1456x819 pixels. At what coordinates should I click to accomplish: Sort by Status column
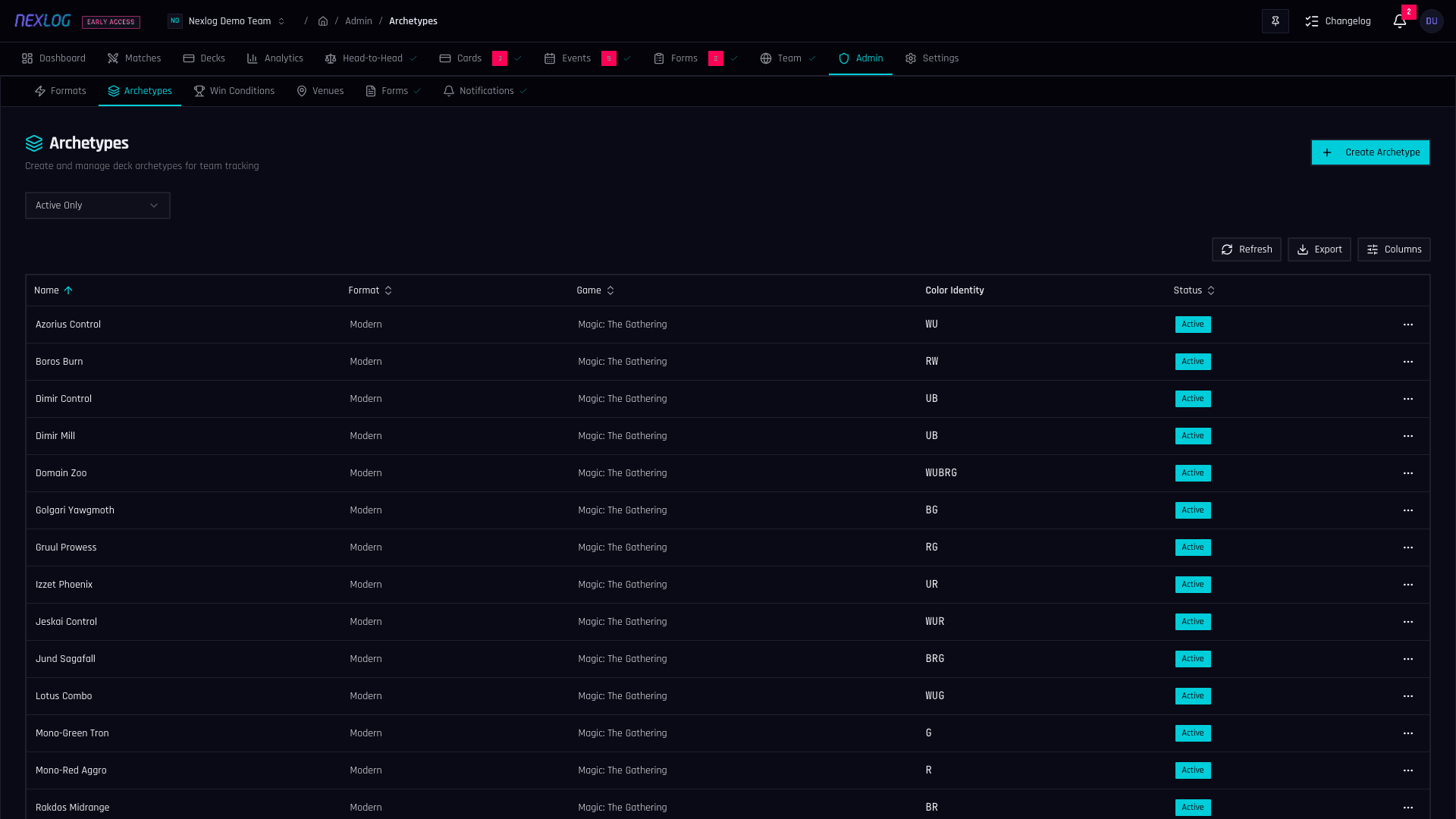pyautogui.click(x=1194, y=290)
